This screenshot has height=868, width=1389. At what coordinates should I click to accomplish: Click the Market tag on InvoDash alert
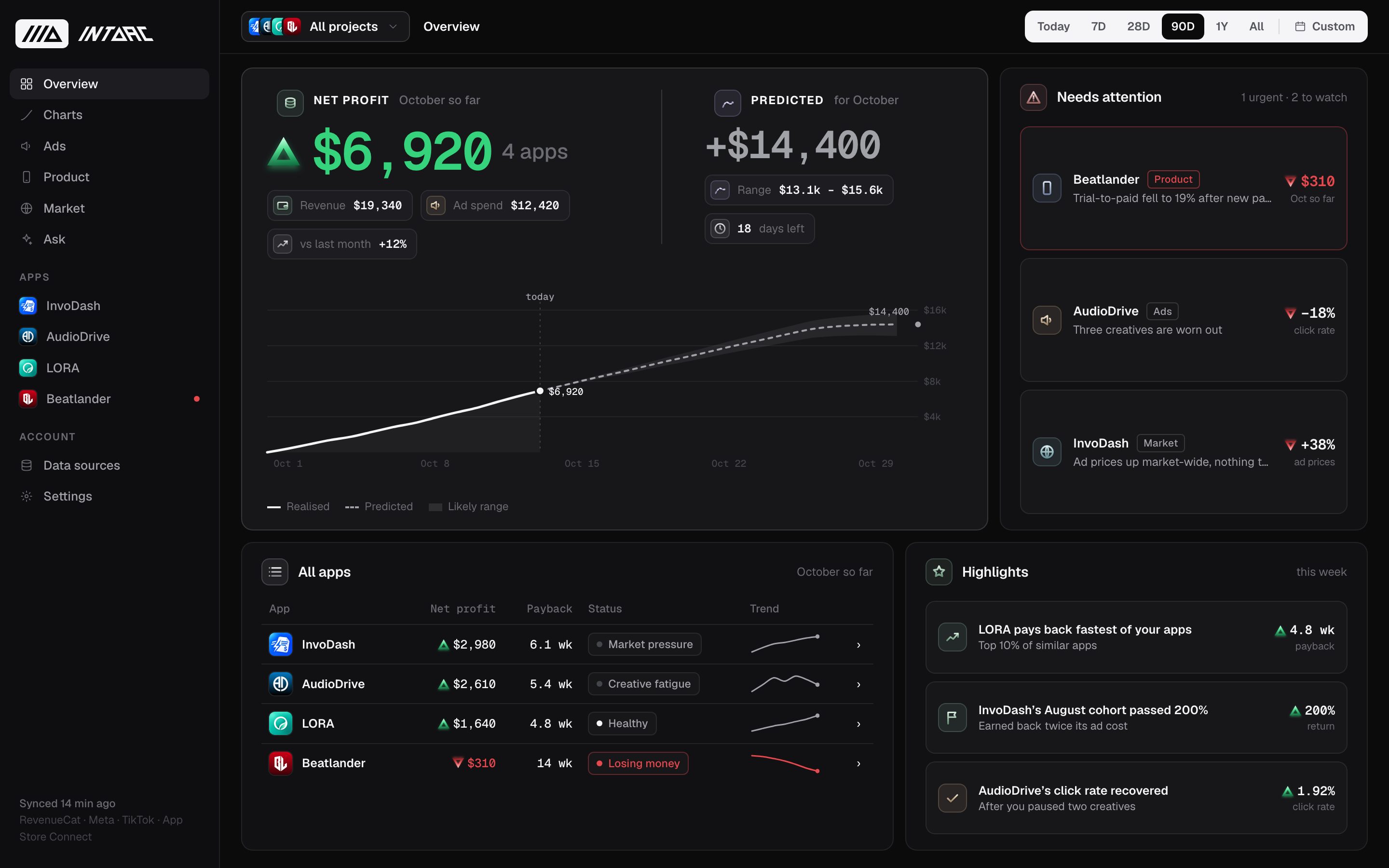(x=1160, y=443)
